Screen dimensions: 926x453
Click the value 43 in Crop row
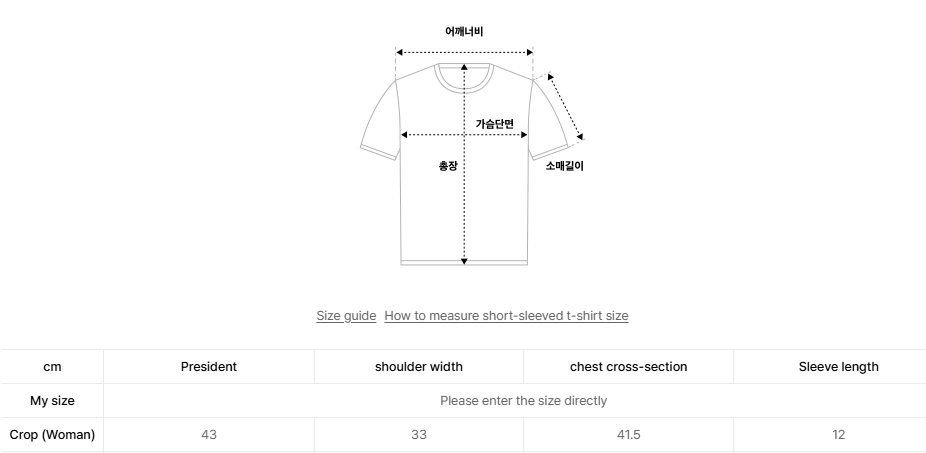(209, 435)
